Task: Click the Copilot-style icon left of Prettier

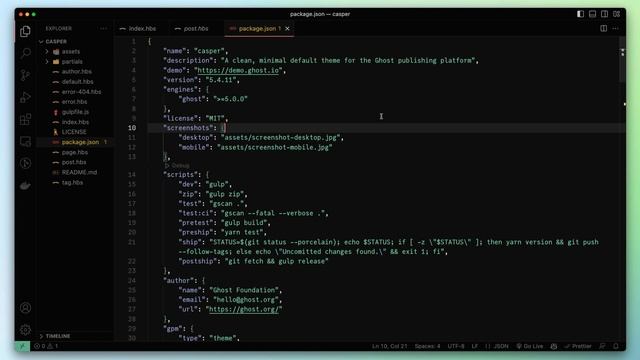Action: pyautogui.click(x=554, y=346)
